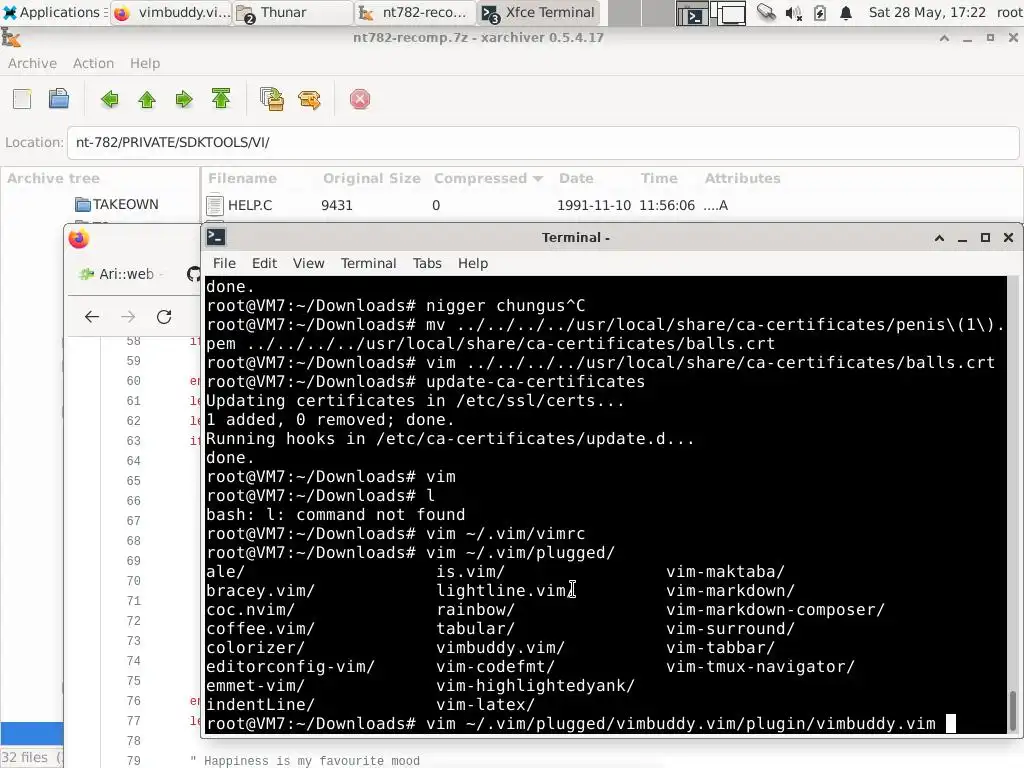
Task: Open the Terminal Edit menu
Action: point(264,263)
